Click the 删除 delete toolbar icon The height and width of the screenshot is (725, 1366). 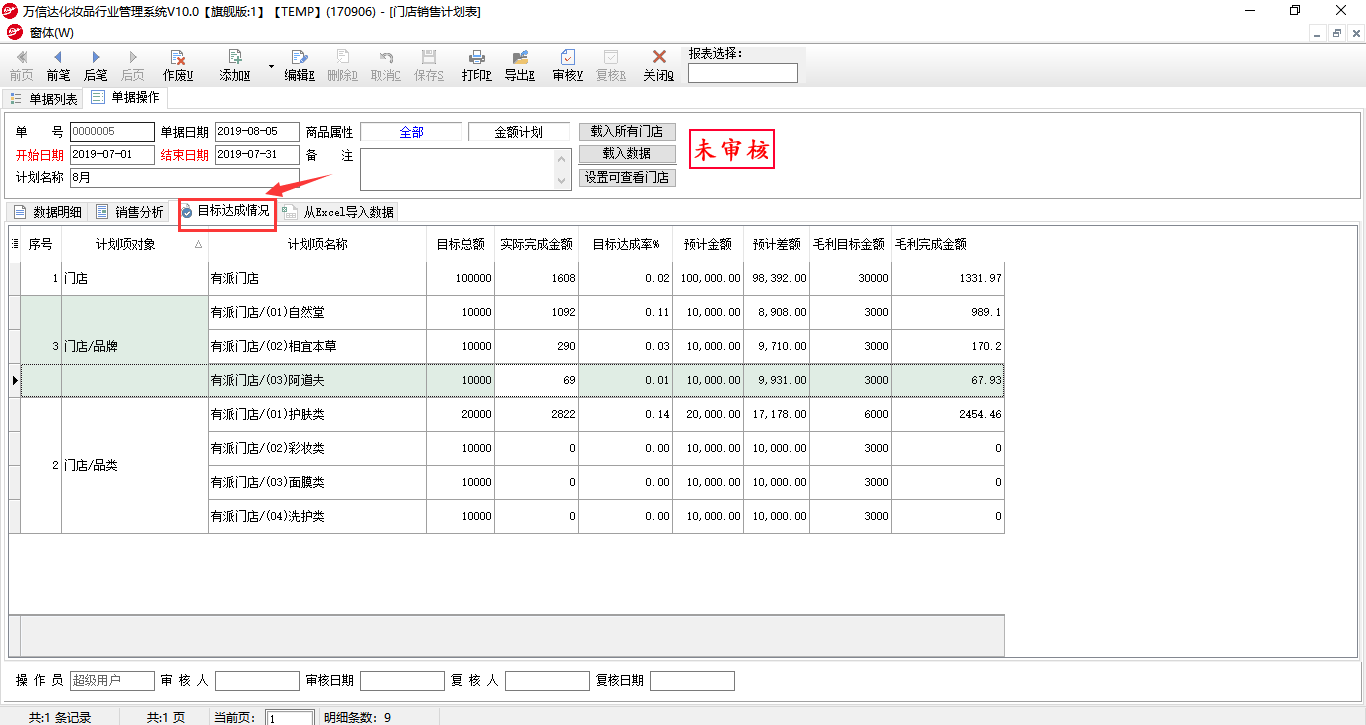tap(342, 65)
